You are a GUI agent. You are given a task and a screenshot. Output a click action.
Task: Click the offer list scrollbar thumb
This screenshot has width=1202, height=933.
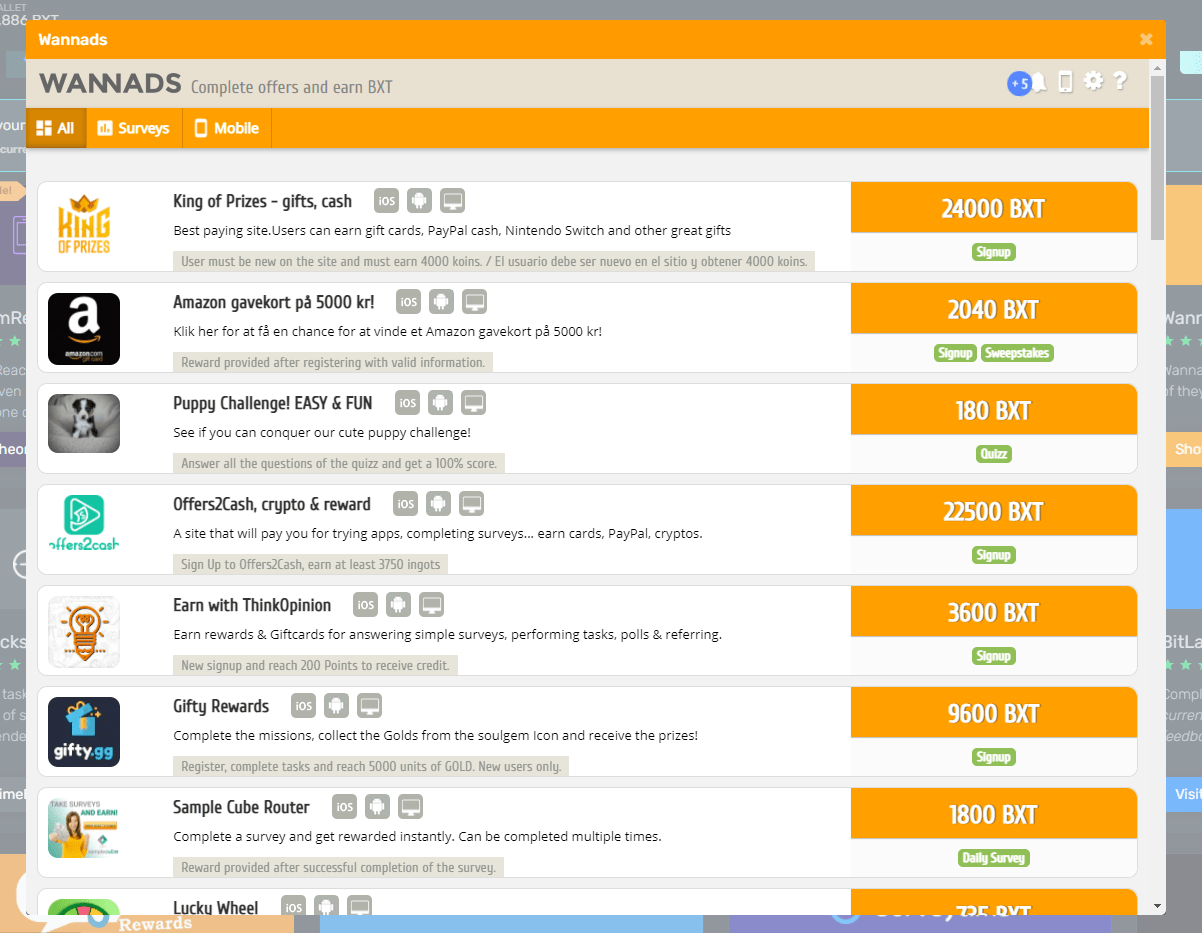point(1157,157)
